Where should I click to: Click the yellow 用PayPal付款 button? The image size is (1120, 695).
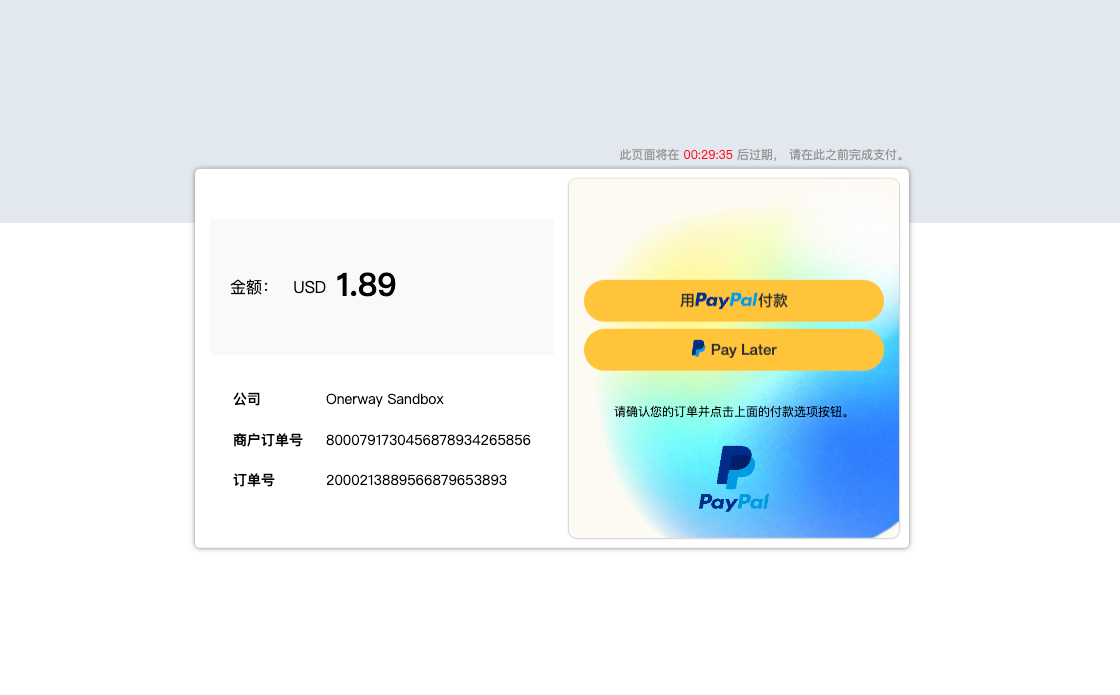[733, 300]
